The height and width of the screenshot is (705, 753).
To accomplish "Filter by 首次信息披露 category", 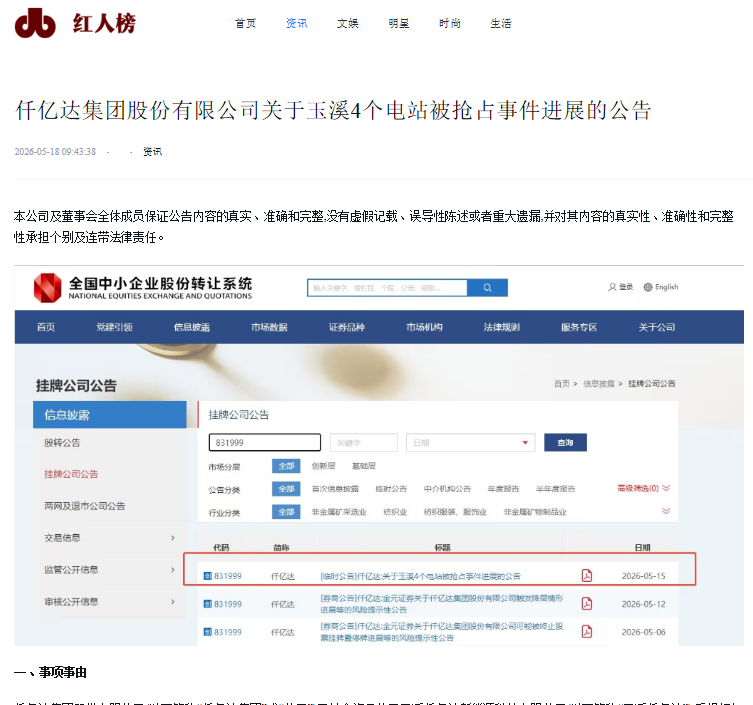I will tap(335, 489).
